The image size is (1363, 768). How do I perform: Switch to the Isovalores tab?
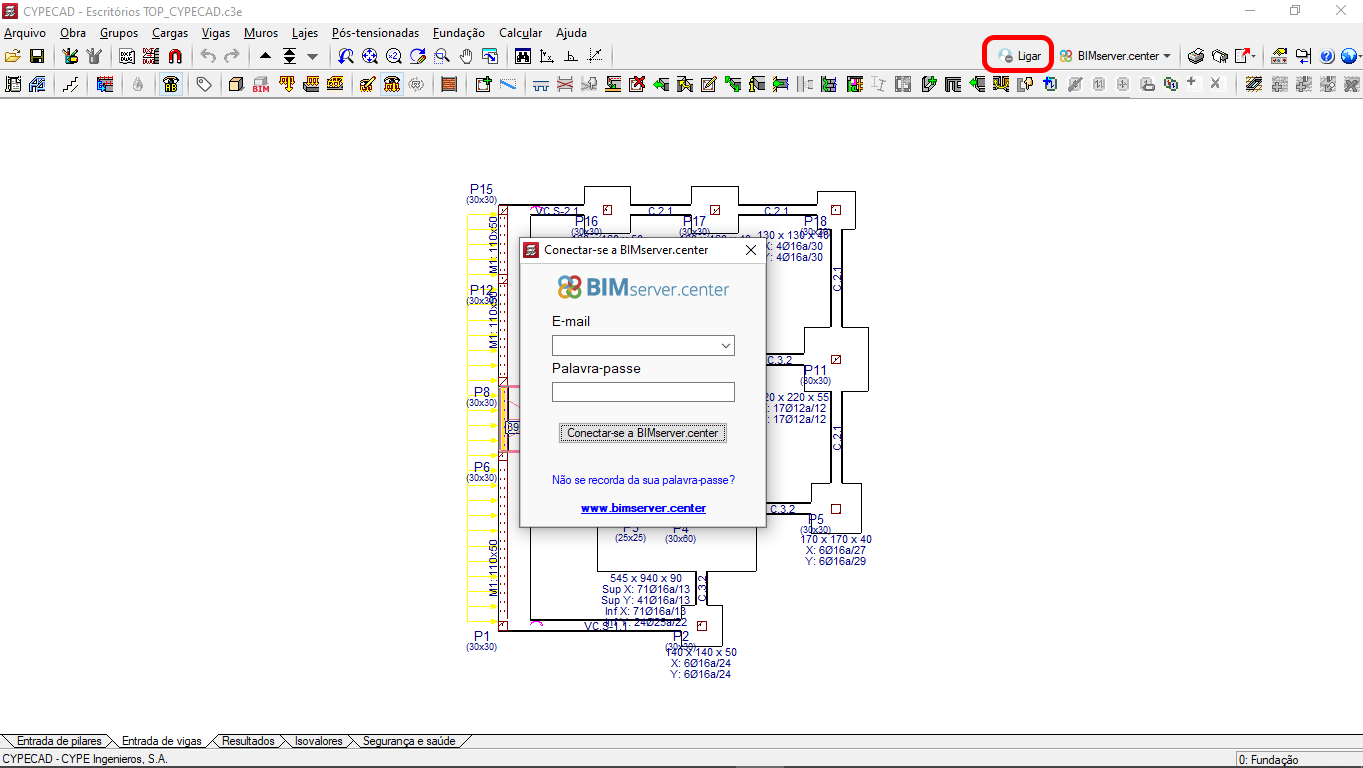[x=318, y=741]
